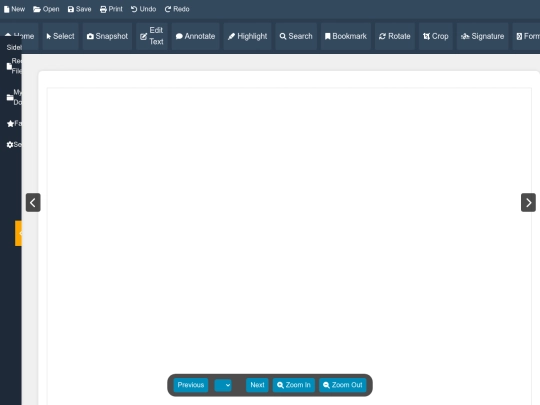Open the Search tool

[x=296, y=36]
